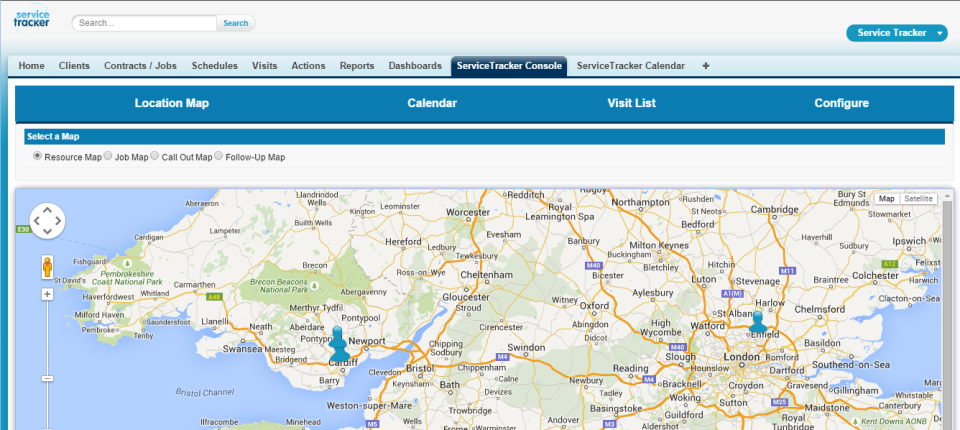The image size is (960, 430).
Task: Click the Search button
Action: point(236,23)
